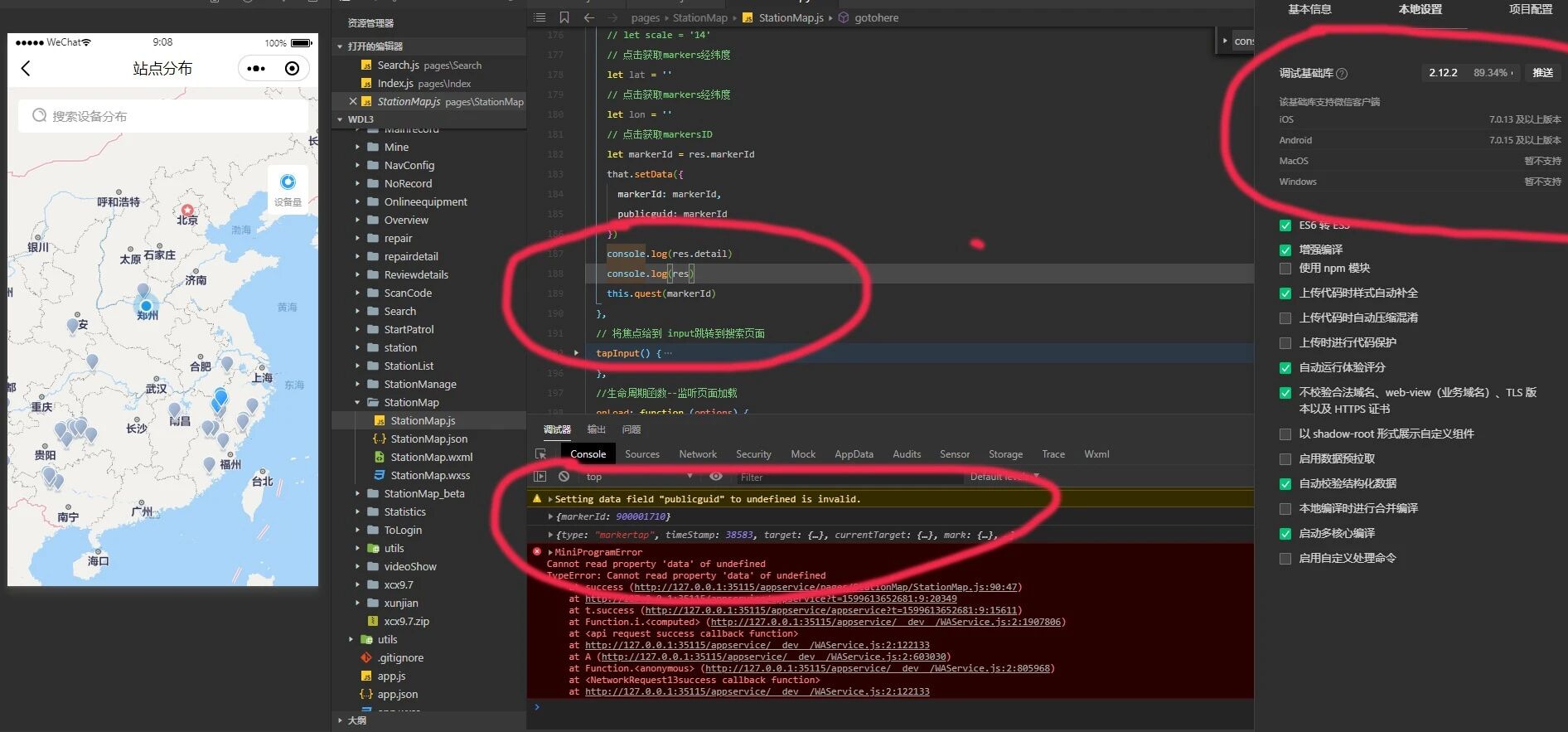Uncheck 增强编译 option
This screenshot has height=732, width=1568.
coord(1285,250)
